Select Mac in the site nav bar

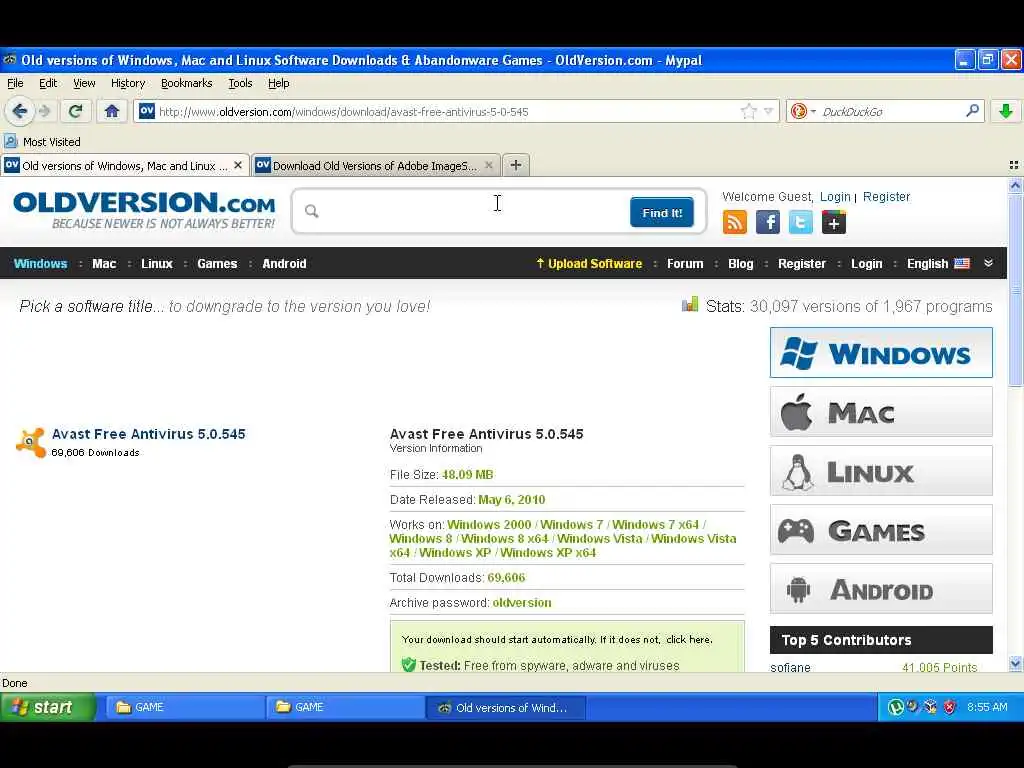click(104, 263)
